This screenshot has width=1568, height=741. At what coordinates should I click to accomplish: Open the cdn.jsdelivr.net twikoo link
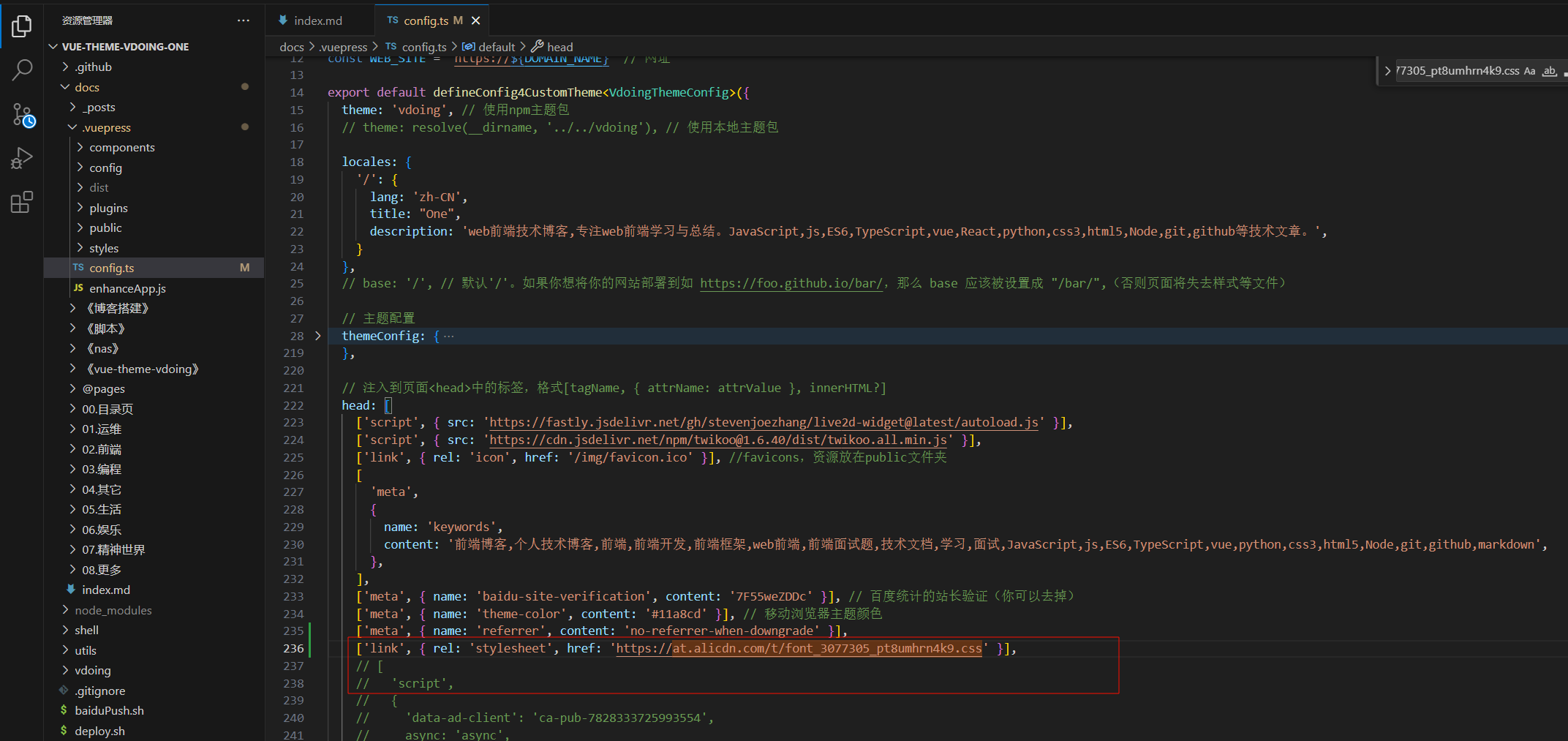point(718,440)
